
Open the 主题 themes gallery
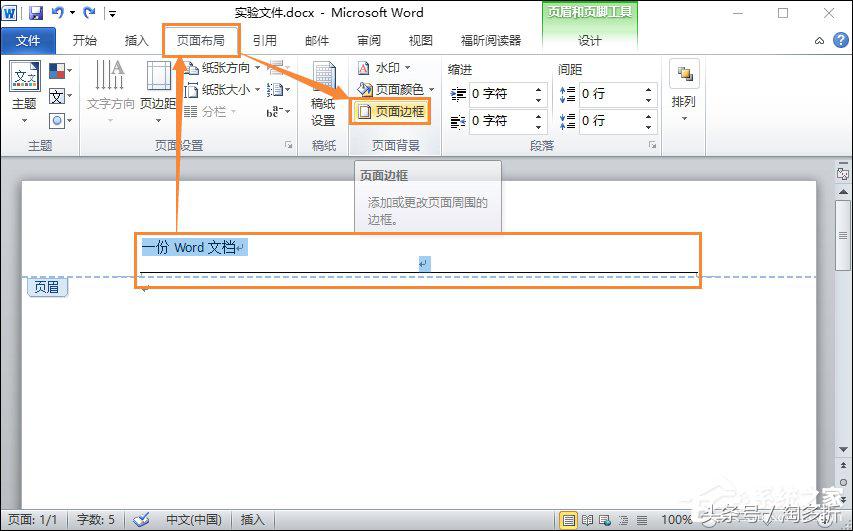[24, 92]
